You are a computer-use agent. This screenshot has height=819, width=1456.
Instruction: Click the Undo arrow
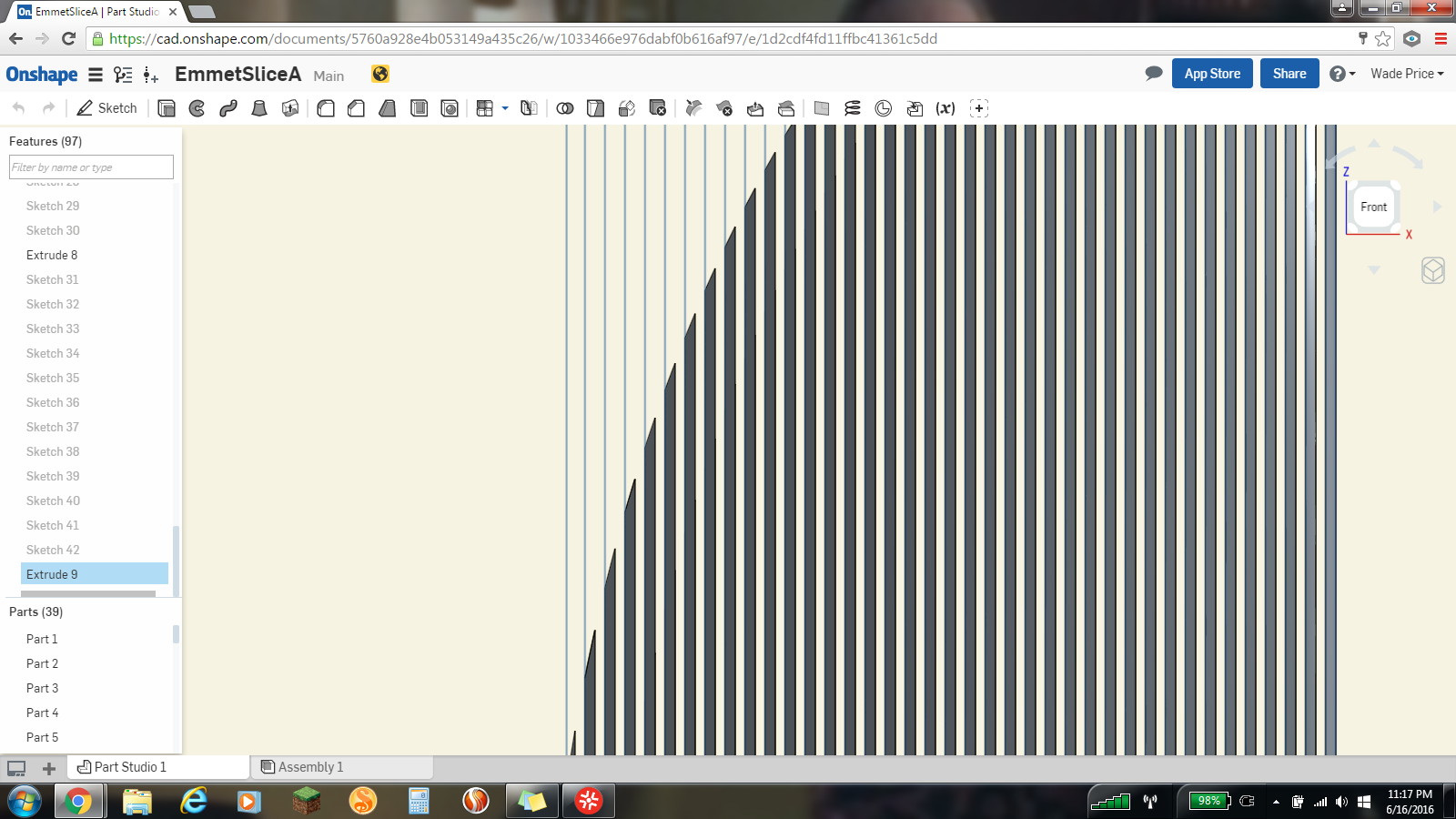18,108
